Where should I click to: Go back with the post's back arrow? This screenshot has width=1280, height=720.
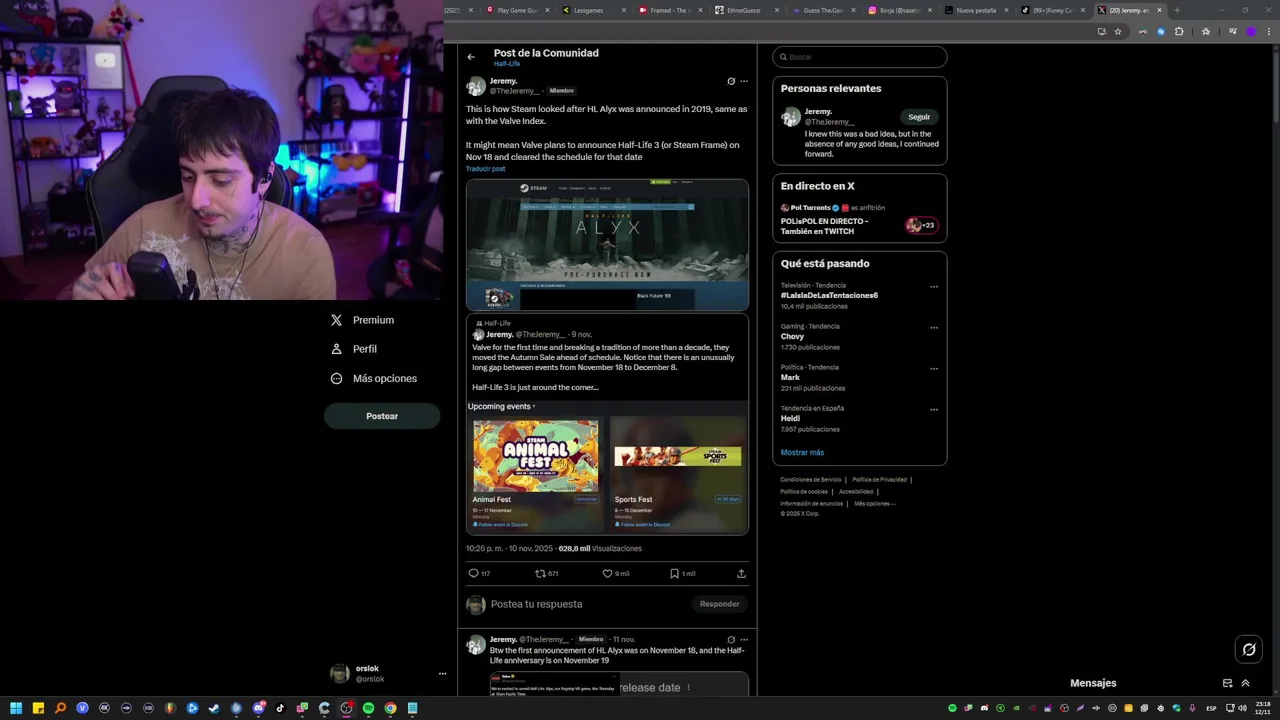(x=471, y=57)
